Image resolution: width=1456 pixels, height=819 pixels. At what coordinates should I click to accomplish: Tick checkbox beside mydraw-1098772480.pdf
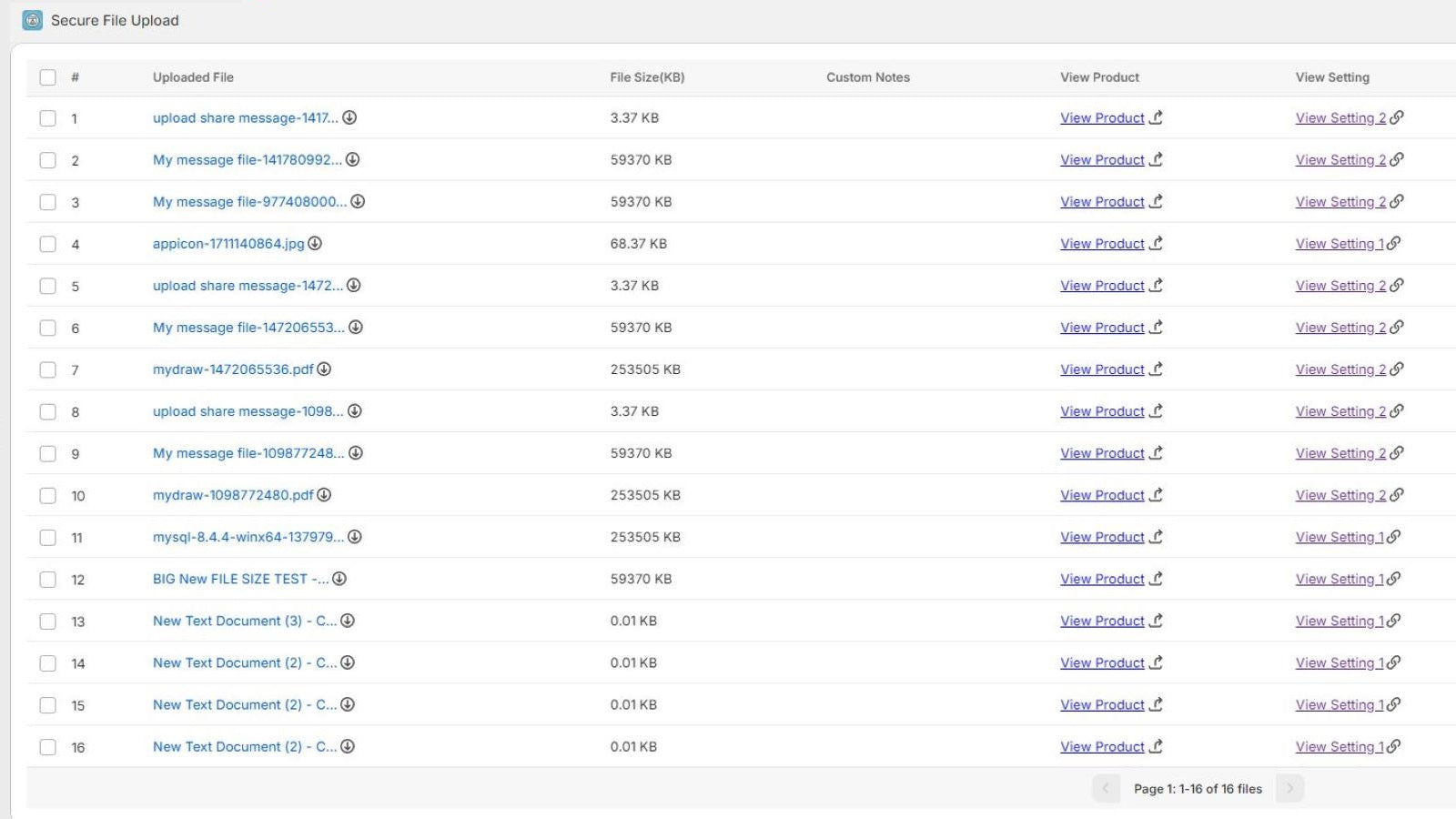click(x=48, y=495)
